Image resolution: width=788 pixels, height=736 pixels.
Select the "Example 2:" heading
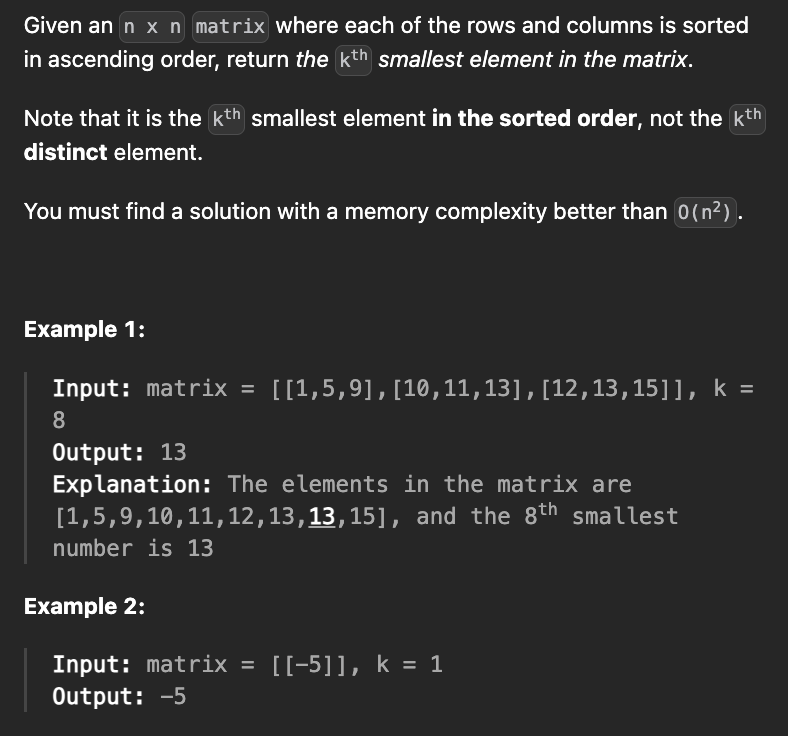pos(84,606)
